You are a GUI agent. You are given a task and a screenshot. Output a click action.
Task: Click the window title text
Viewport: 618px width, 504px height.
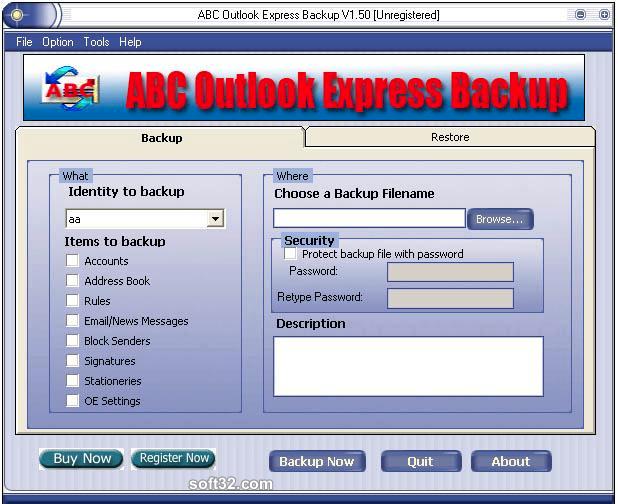click(x=318, y=15)
